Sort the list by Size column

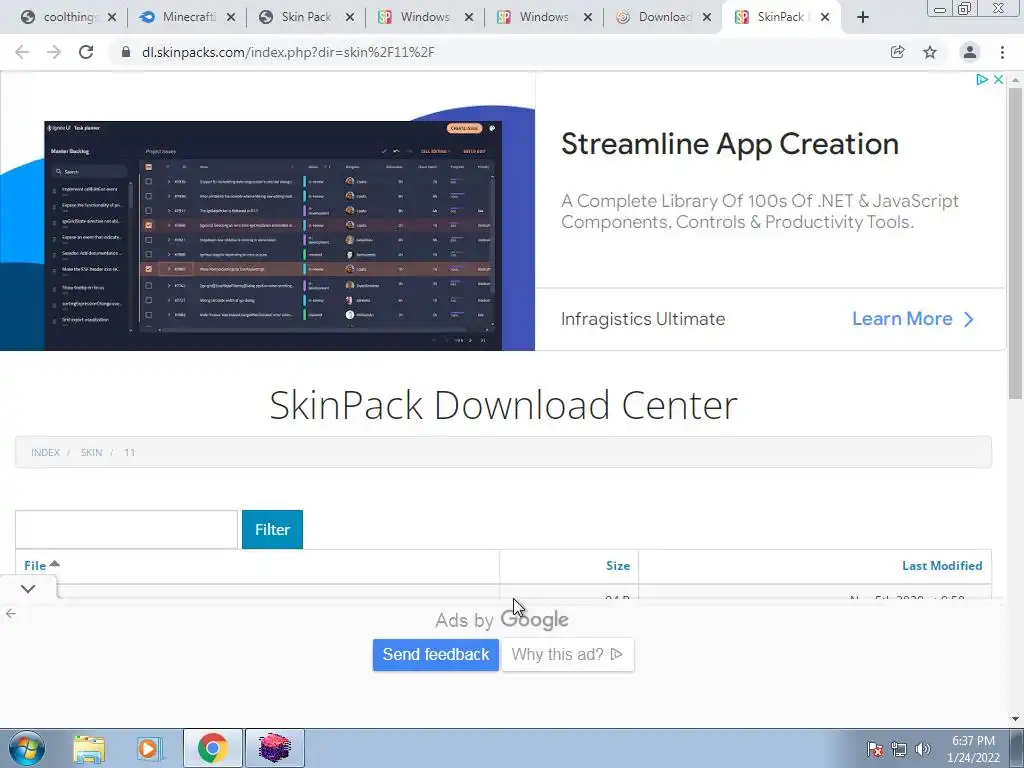point(618,566)
